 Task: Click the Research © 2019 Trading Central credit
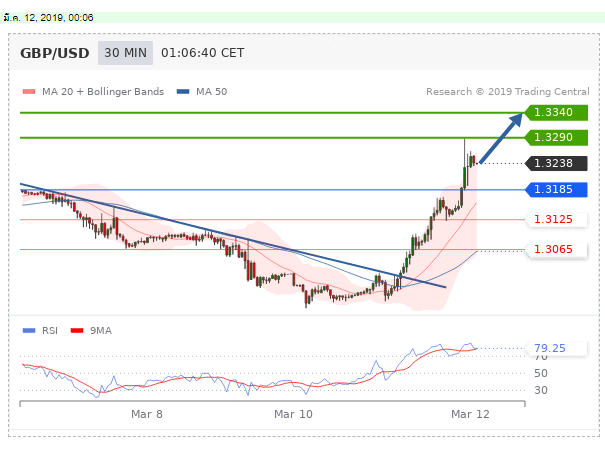pyautogui.click(x=508, y=92)
